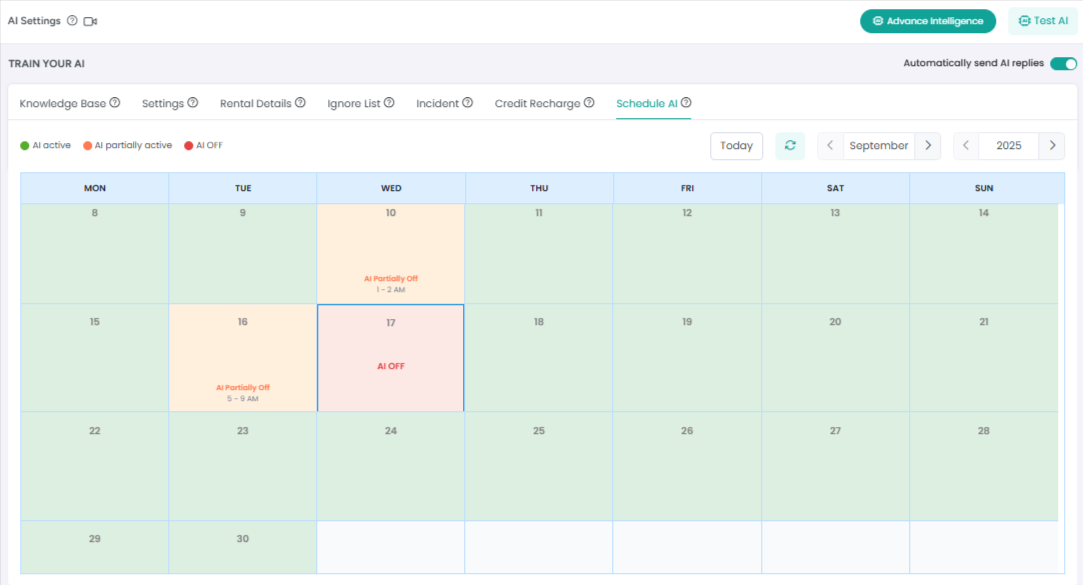The height and width of the screenshot is (585, 1083).
Task: Switch to Ignore List tab
Action: [x=354, y=104]
